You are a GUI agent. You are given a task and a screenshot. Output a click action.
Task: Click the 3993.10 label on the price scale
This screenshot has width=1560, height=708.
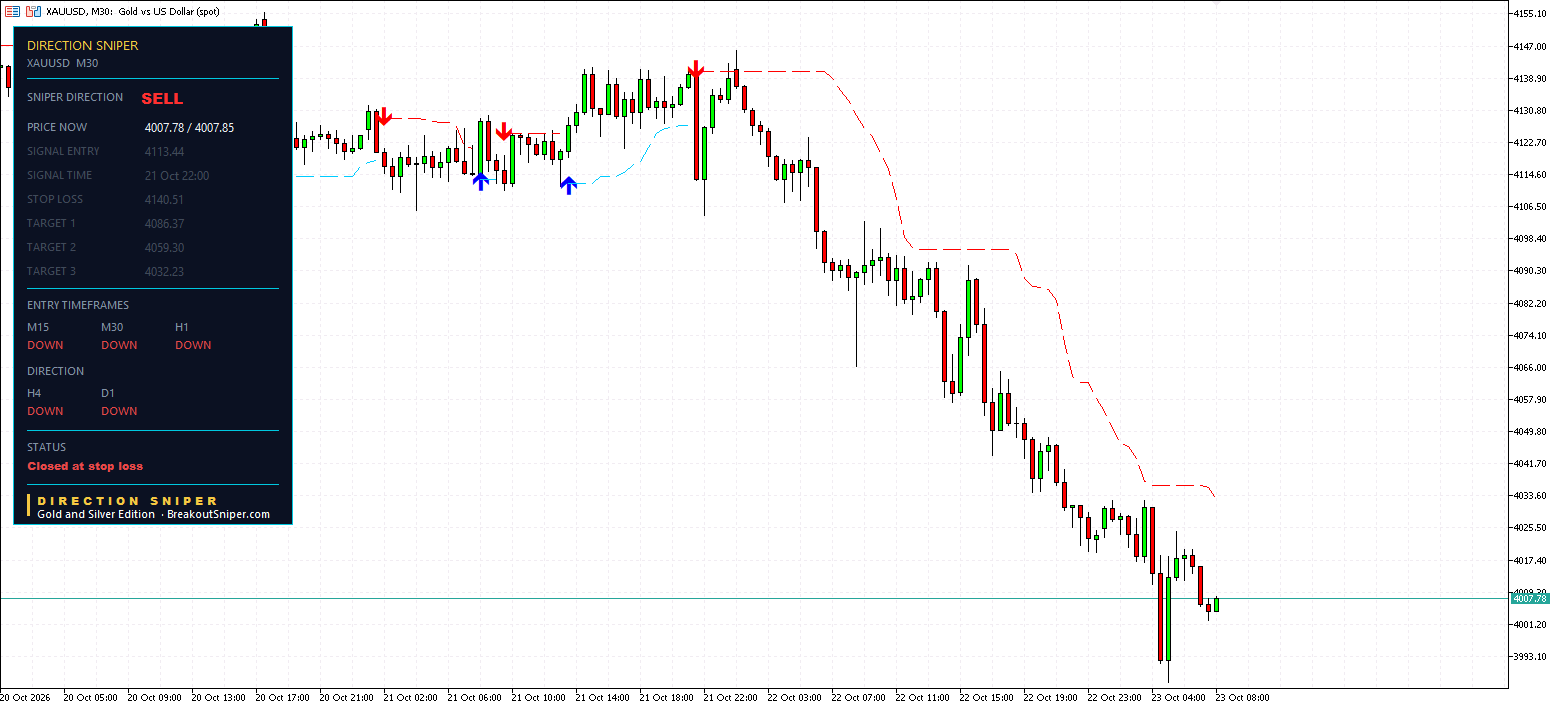pos(1531,656)
